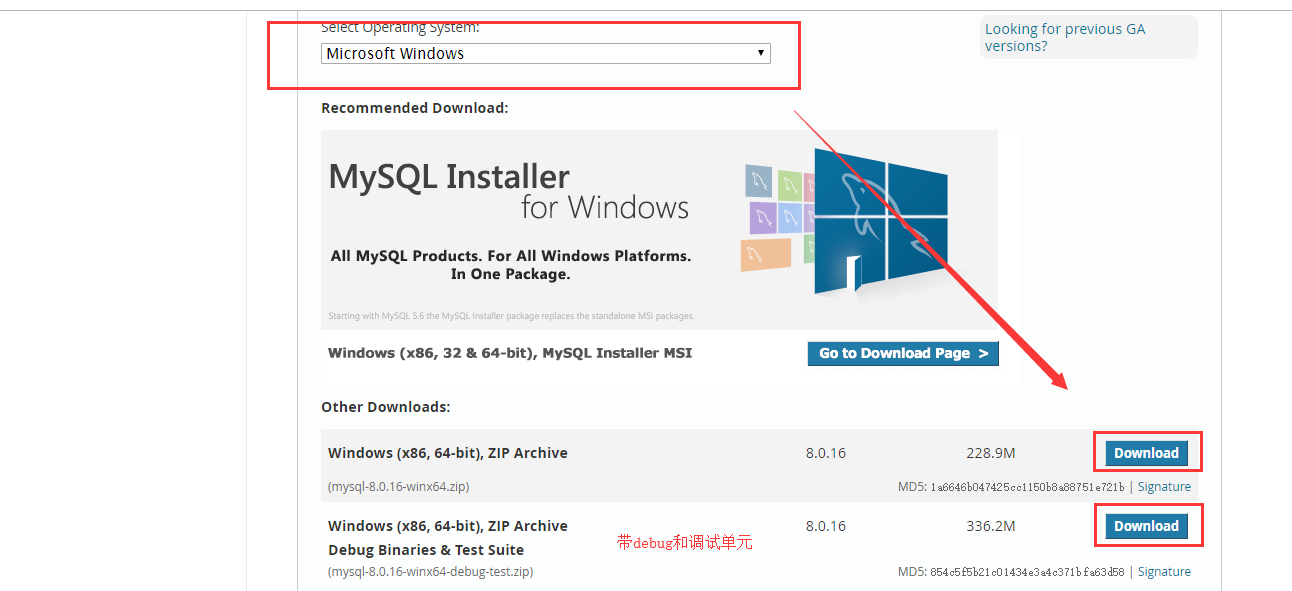Click All MySQL Products tagline in banner

(x=511, y=265)
